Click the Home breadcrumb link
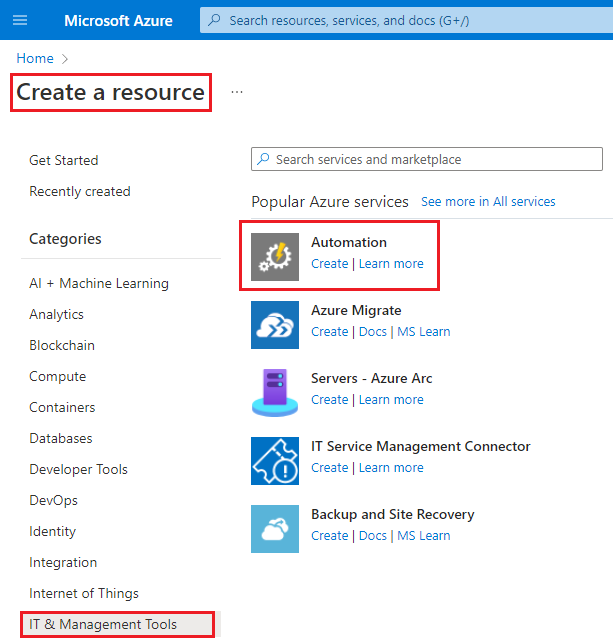Viewport: 613px width, 640px height. 35,59
